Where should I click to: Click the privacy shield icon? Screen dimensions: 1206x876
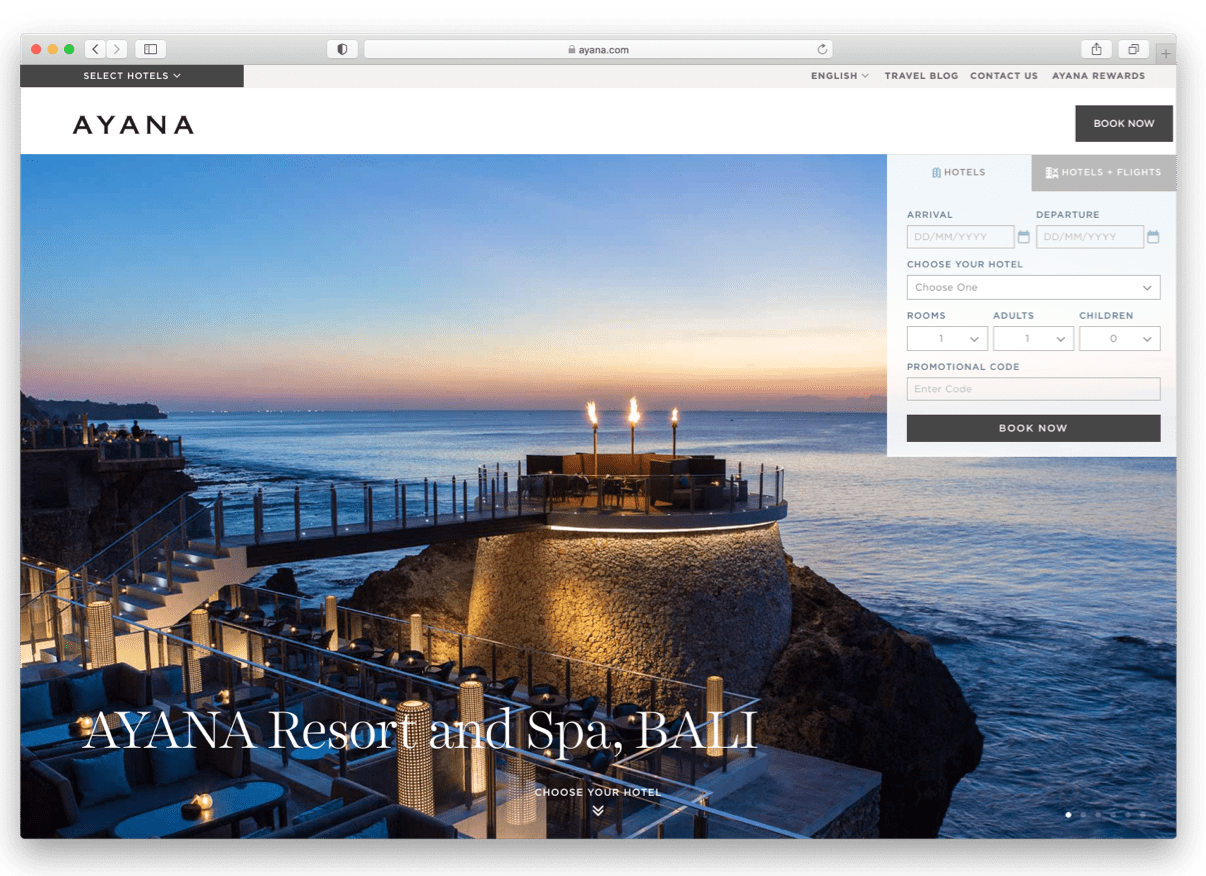tap(342, 49)
